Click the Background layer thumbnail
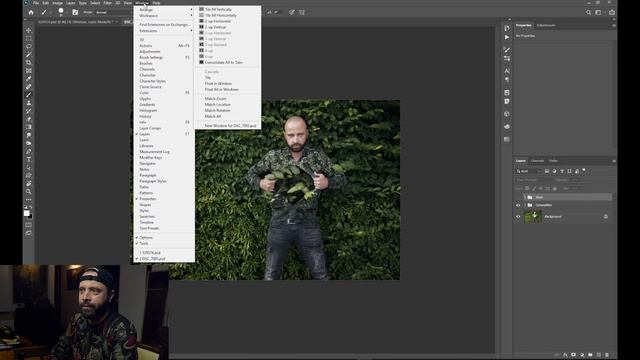Screen dimensions: 640x360 [533, 216]
